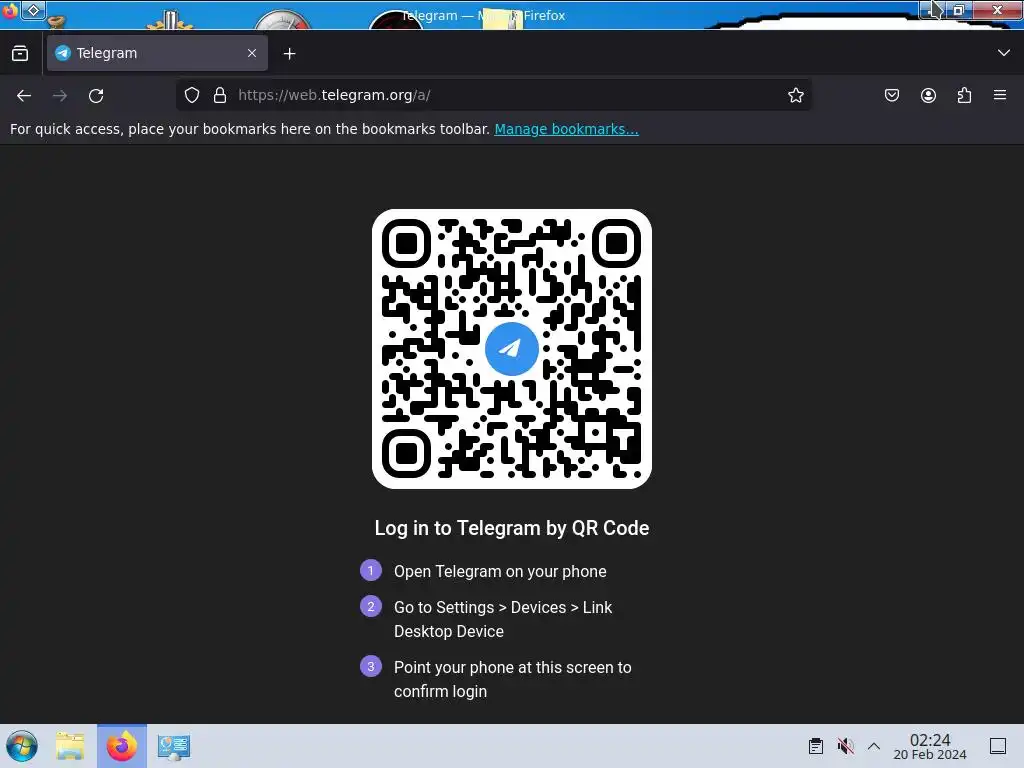Click 'Open Telegram on your phone' text
1024x768 pixels.
click(x=500, y=571)
